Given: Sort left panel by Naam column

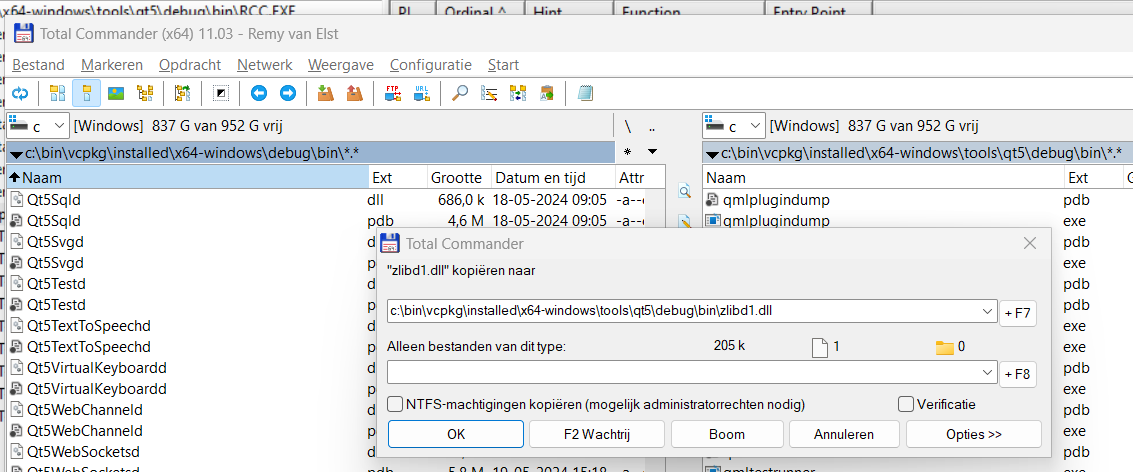Looking at the screenshot, I should 188,177.
